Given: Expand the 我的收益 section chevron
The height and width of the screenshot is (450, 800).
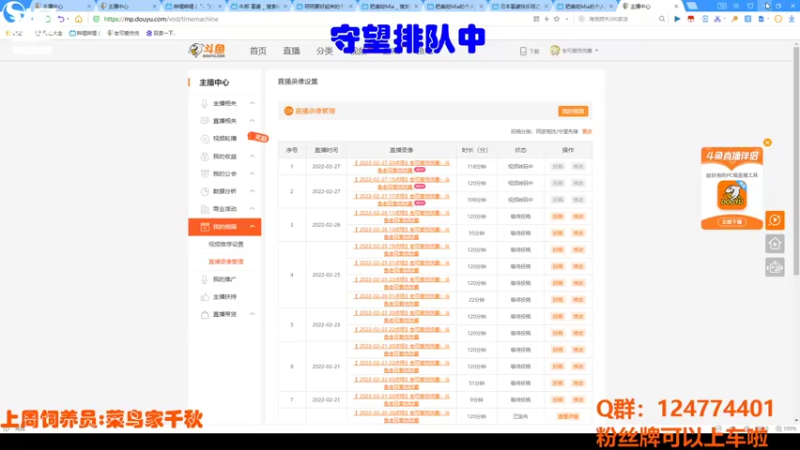Looking at the screenshot, I should [x=252, y=156].
